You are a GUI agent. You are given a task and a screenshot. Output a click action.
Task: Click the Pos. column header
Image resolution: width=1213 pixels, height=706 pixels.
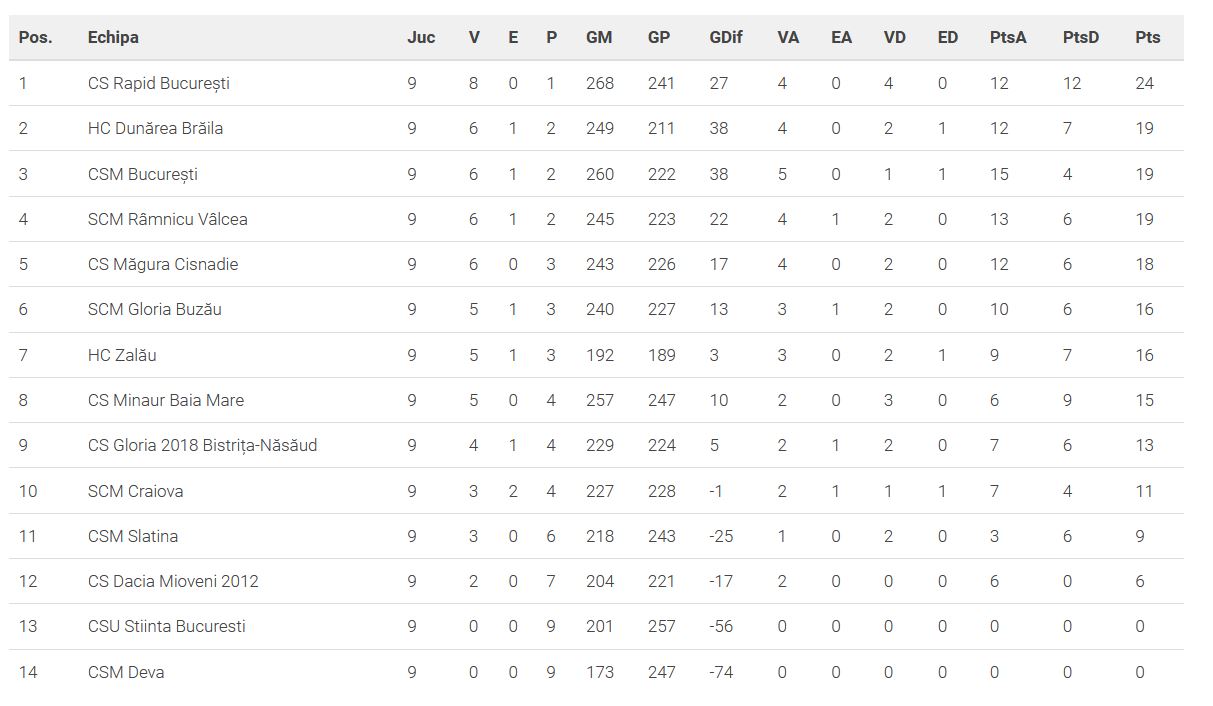point(35,37)
